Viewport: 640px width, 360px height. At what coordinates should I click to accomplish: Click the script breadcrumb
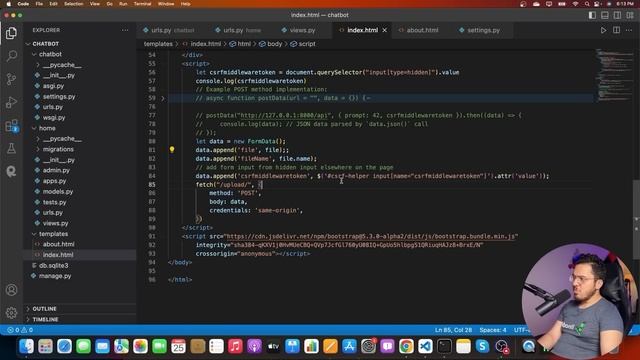tap(307, 44)
